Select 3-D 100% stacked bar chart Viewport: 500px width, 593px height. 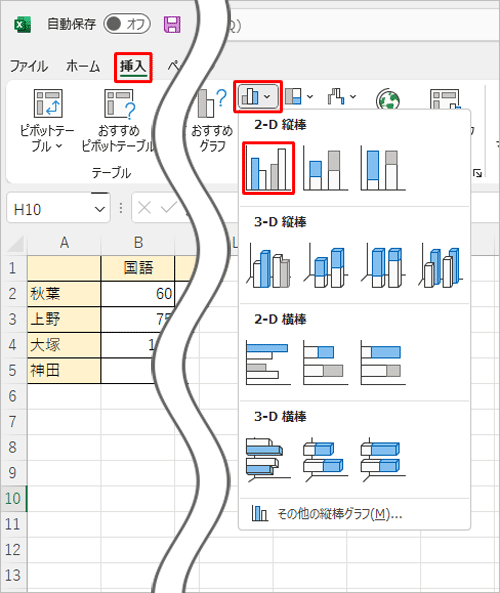383,460
